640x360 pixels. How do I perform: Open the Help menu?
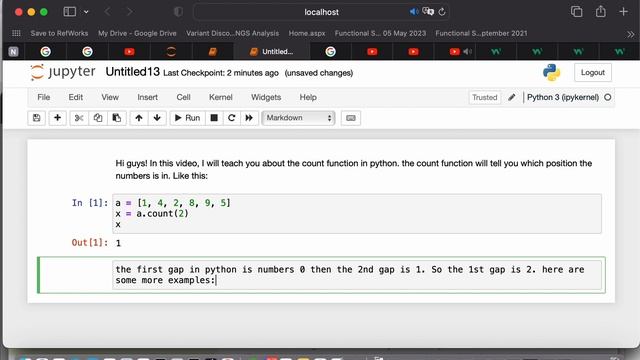(308, 98)
